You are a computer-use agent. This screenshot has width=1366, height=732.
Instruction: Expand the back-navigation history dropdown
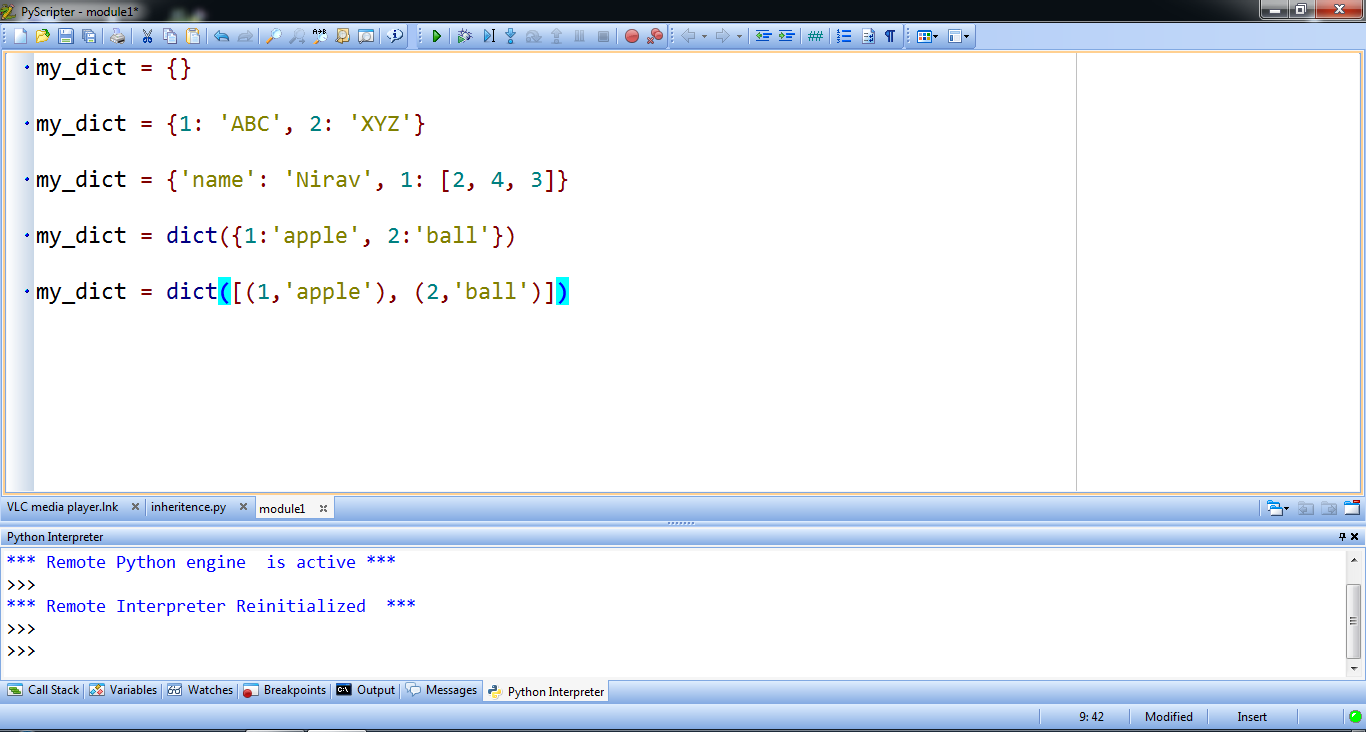click(x=703, y=36)
